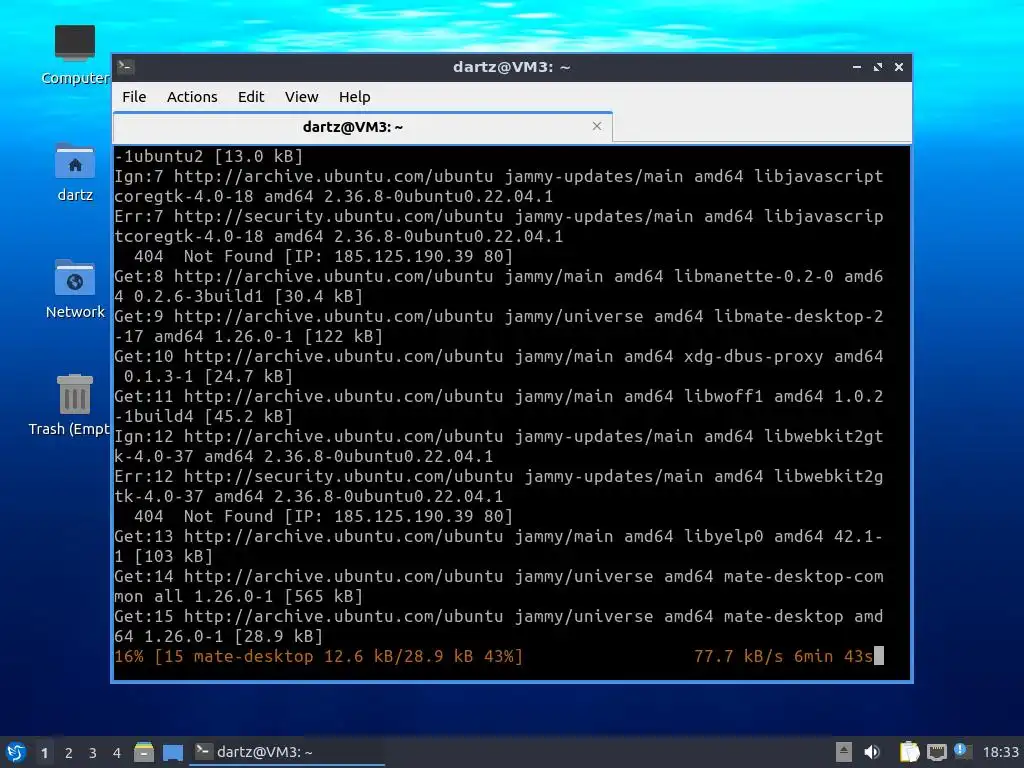Open the View menu

[301, 97]
